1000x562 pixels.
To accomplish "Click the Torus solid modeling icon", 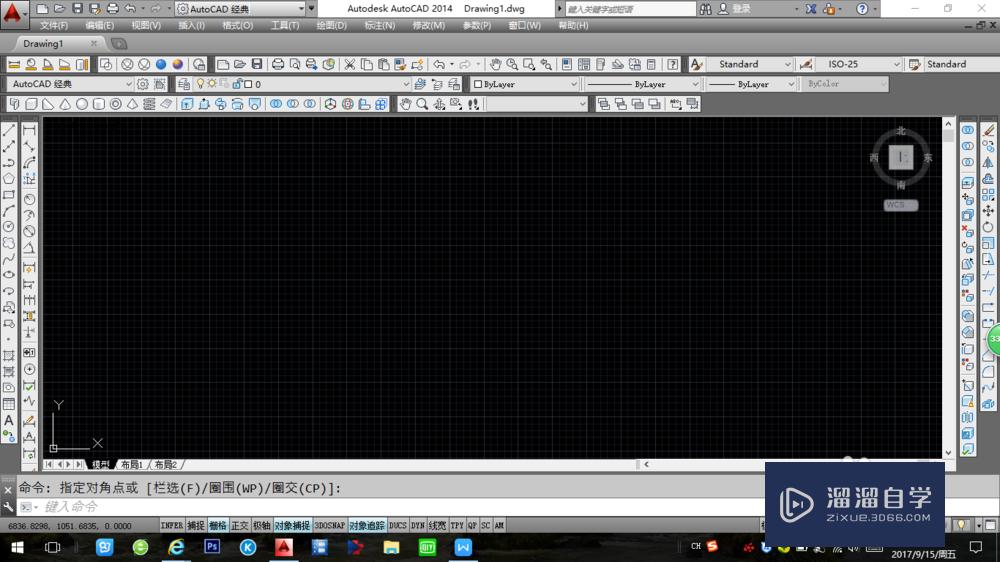I will pos(115,104).
